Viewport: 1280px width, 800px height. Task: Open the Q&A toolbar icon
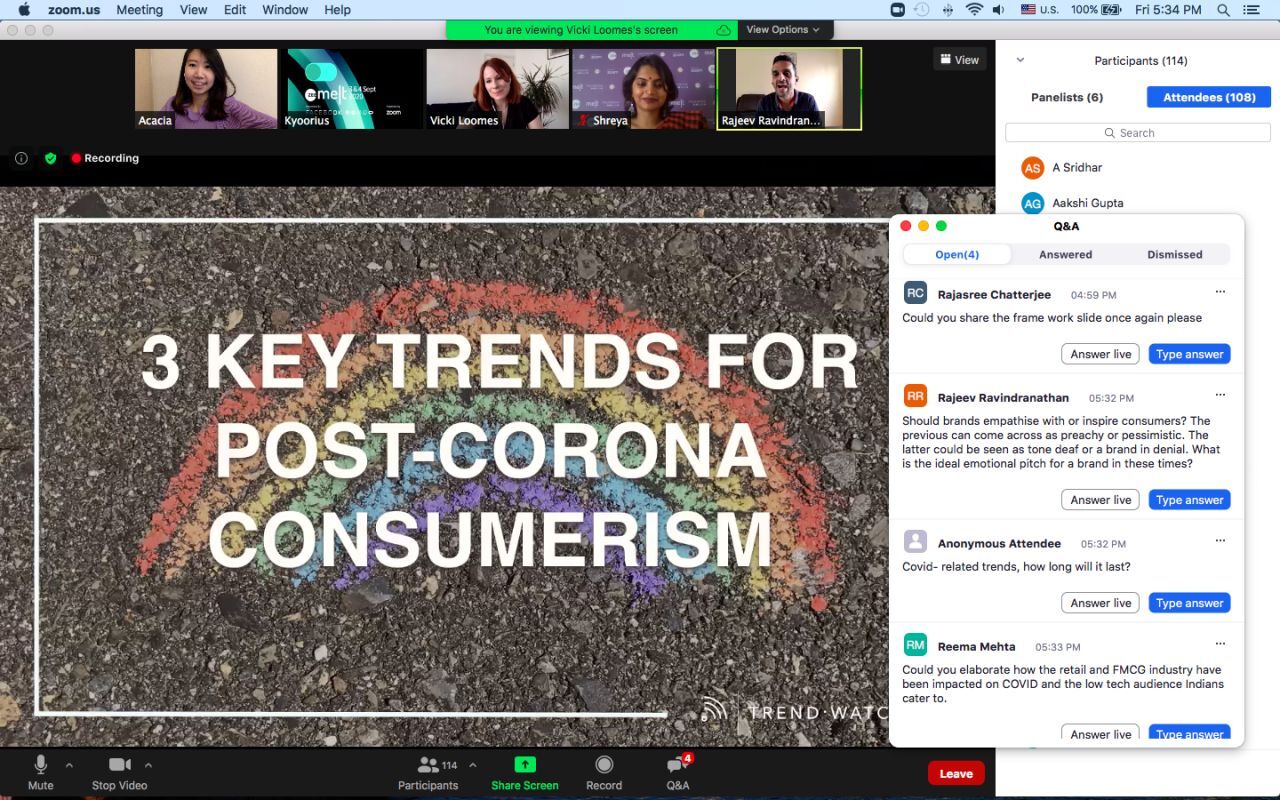[x=677, y=766]
